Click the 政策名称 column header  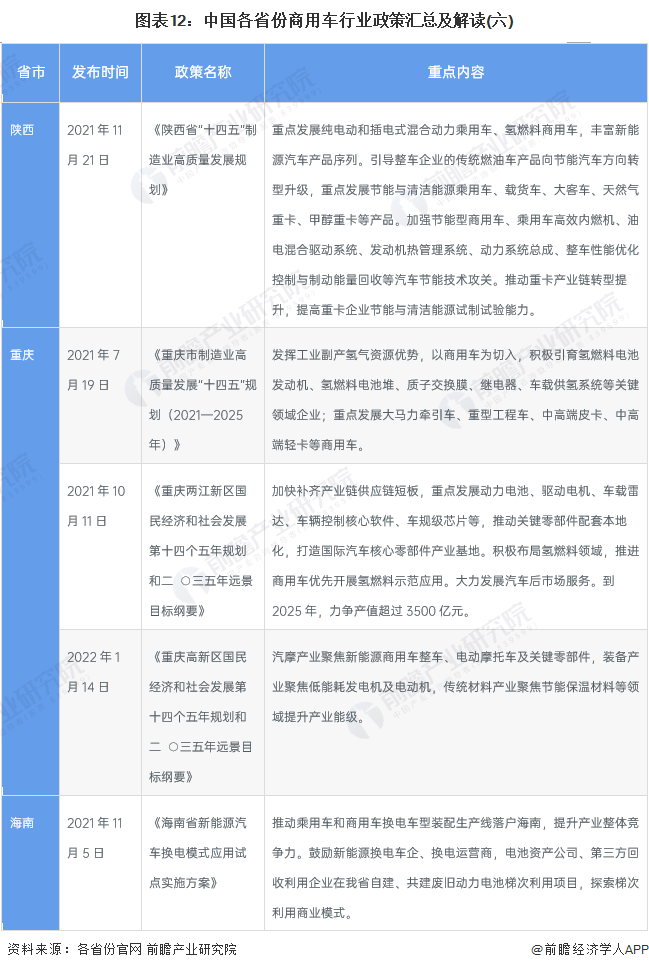tap(203, 72)
